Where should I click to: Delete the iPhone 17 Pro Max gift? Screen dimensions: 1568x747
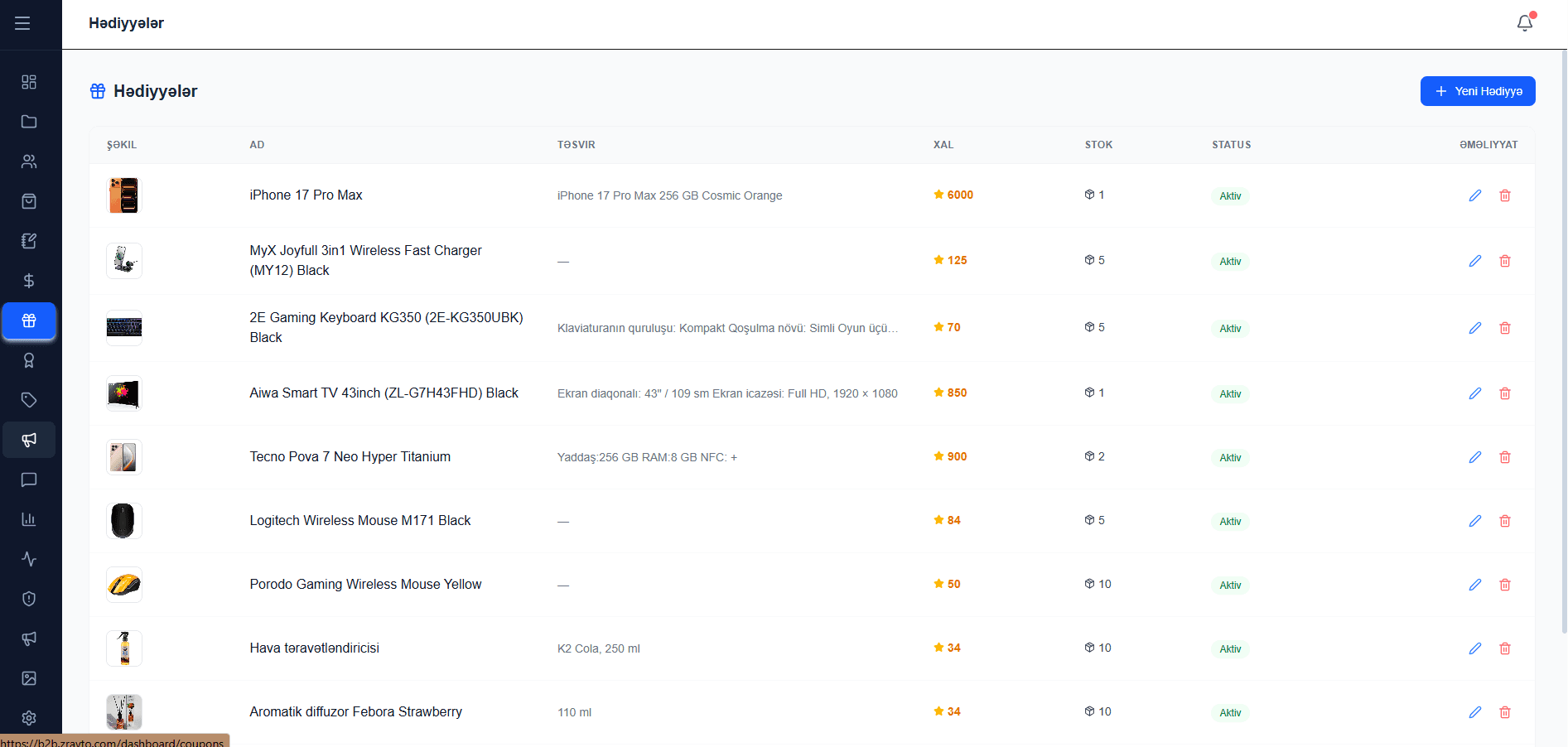1505,195
